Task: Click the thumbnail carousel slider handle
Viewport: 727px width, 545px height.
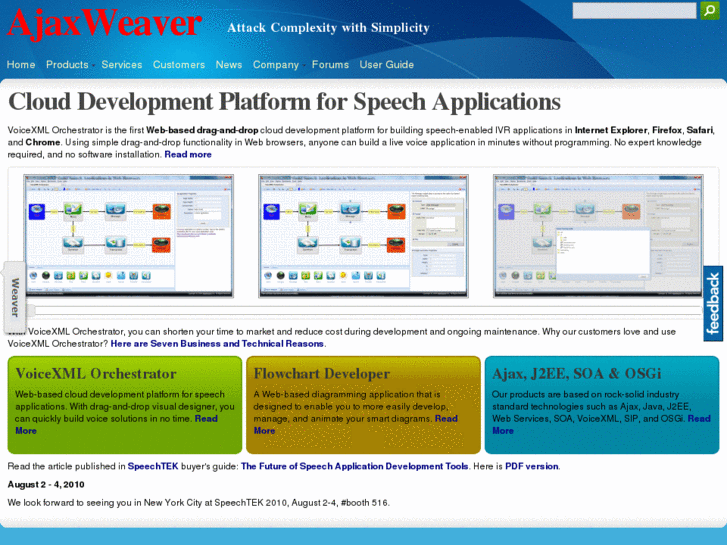Action: 31,310
